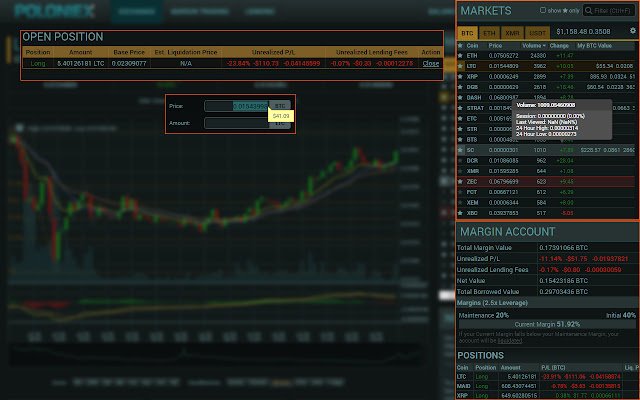The height and width of the screenshot is (400, 640).
Task: Open the STRAT market row
Action: tap(548, 108)
